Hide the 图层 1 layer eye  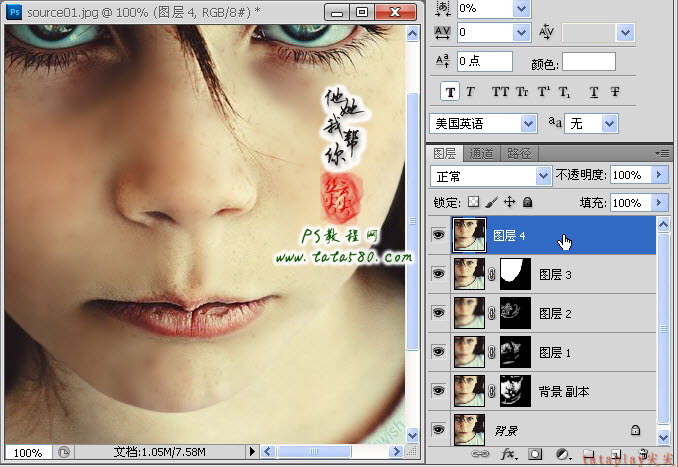(438, 352)
